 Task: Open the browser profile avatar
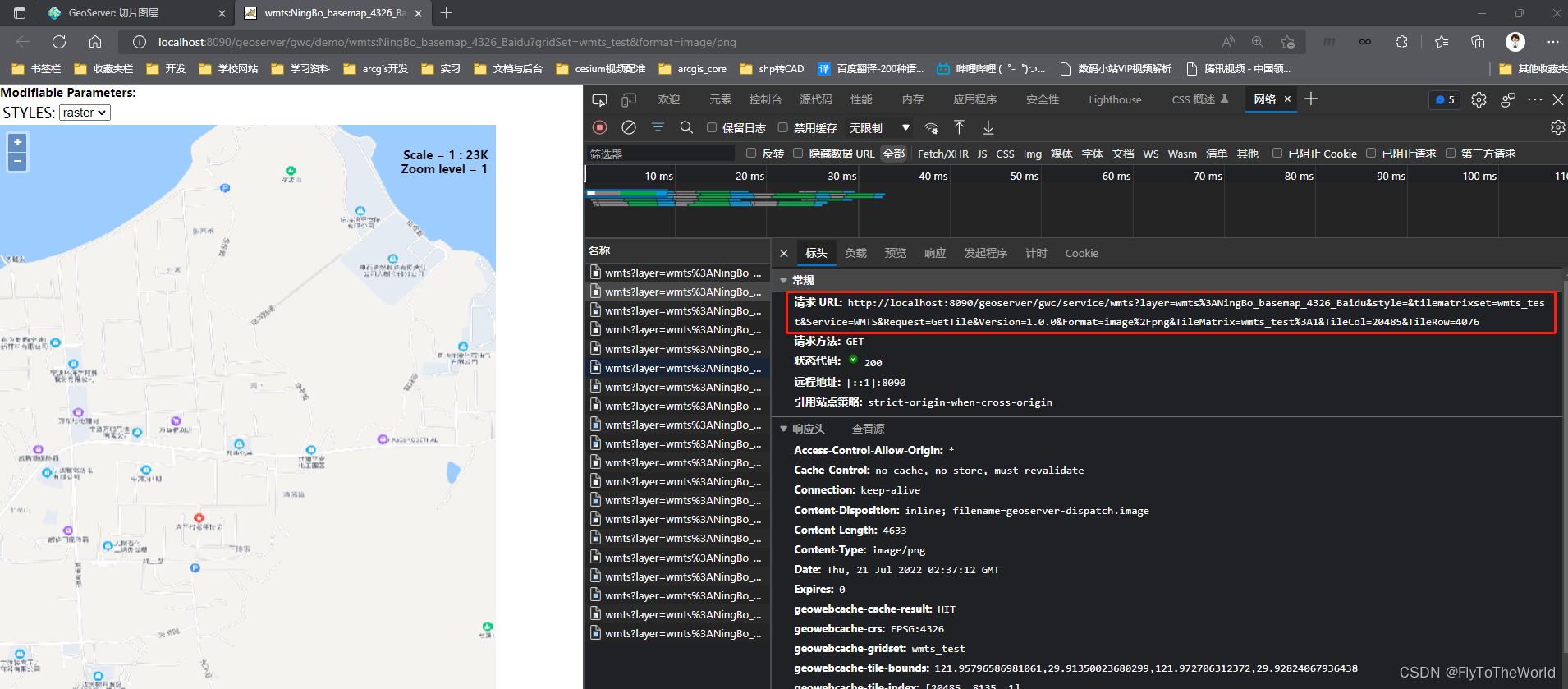click(x=1515, y=42)
